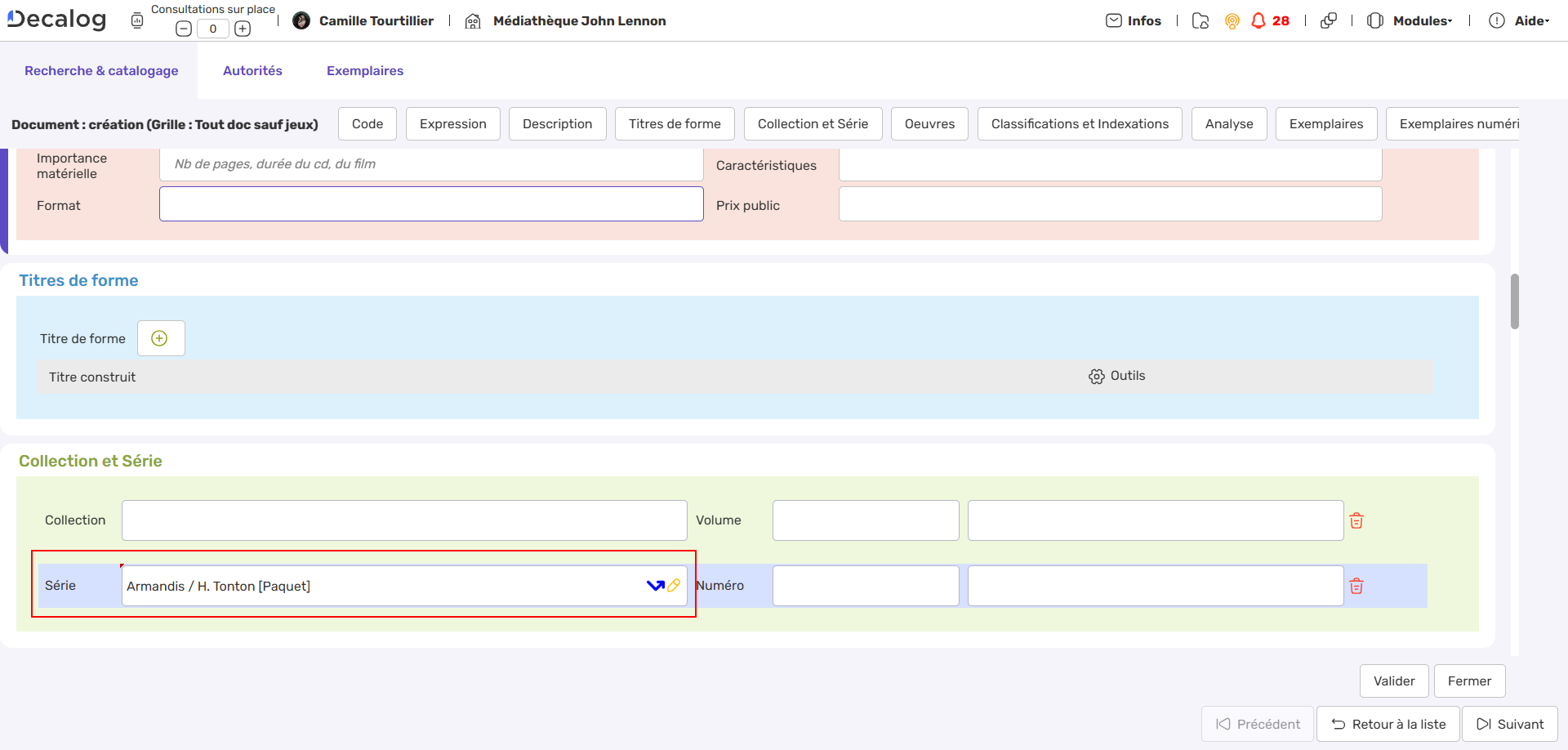This screenshot has height=750, width=1568.
Task: Open the cloud folder icon in the header
Action: pos(1200,20)
